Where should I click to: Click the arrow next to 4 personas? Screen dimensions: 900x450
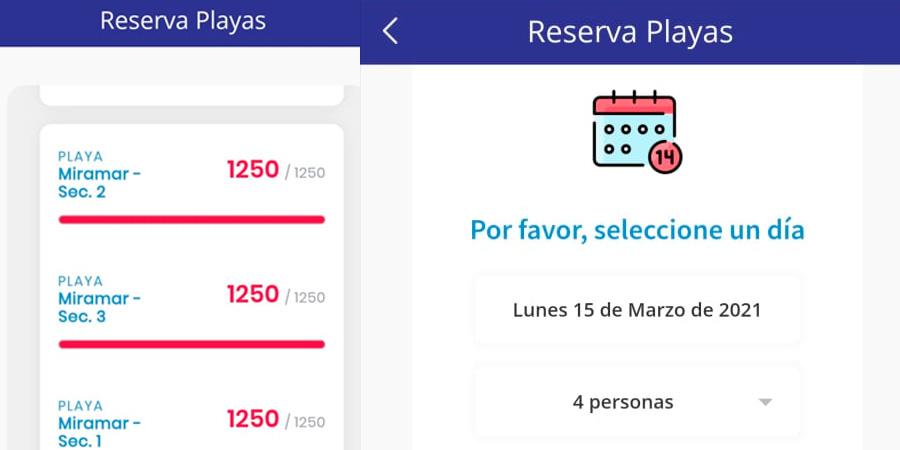click(765, 402)
